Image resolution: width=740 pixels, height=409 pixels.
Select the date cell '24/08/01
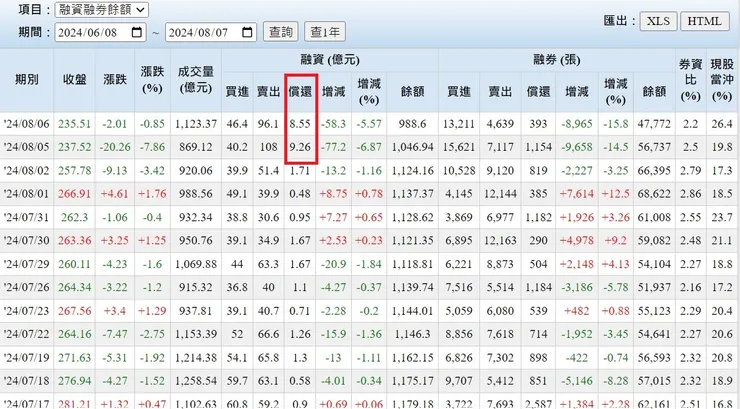click(26, 194)
